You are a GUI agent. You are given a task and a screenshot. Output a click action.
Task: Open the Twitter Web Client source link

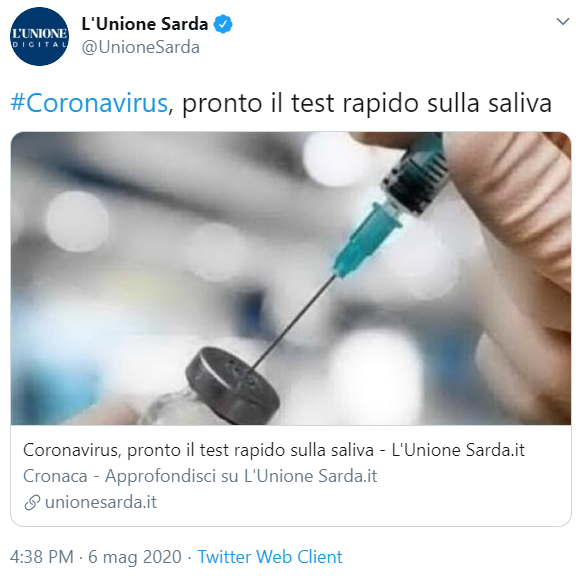pyautogui.click(x=270, y=557)
